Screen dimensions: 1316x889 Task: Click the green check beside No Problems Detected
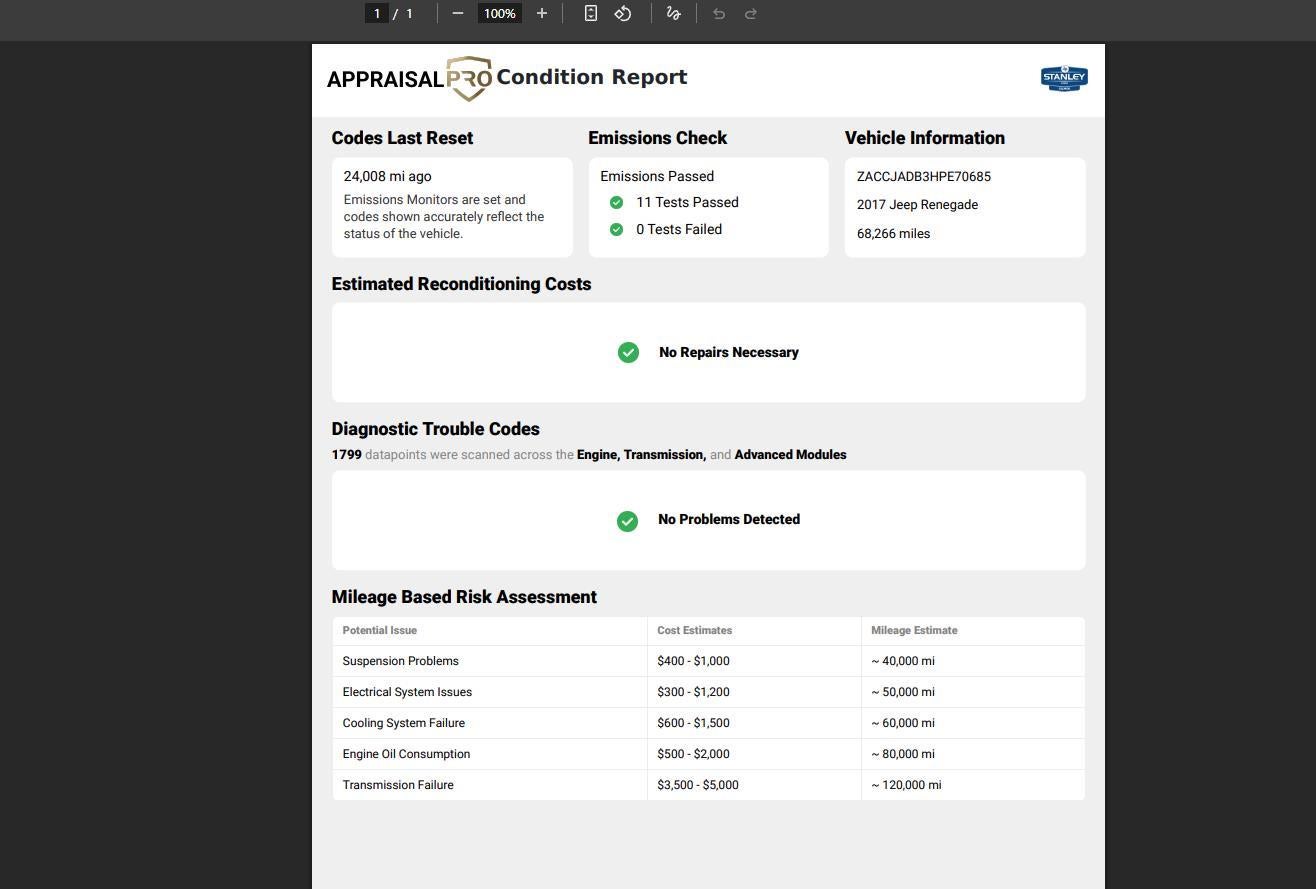pos(627,521)
